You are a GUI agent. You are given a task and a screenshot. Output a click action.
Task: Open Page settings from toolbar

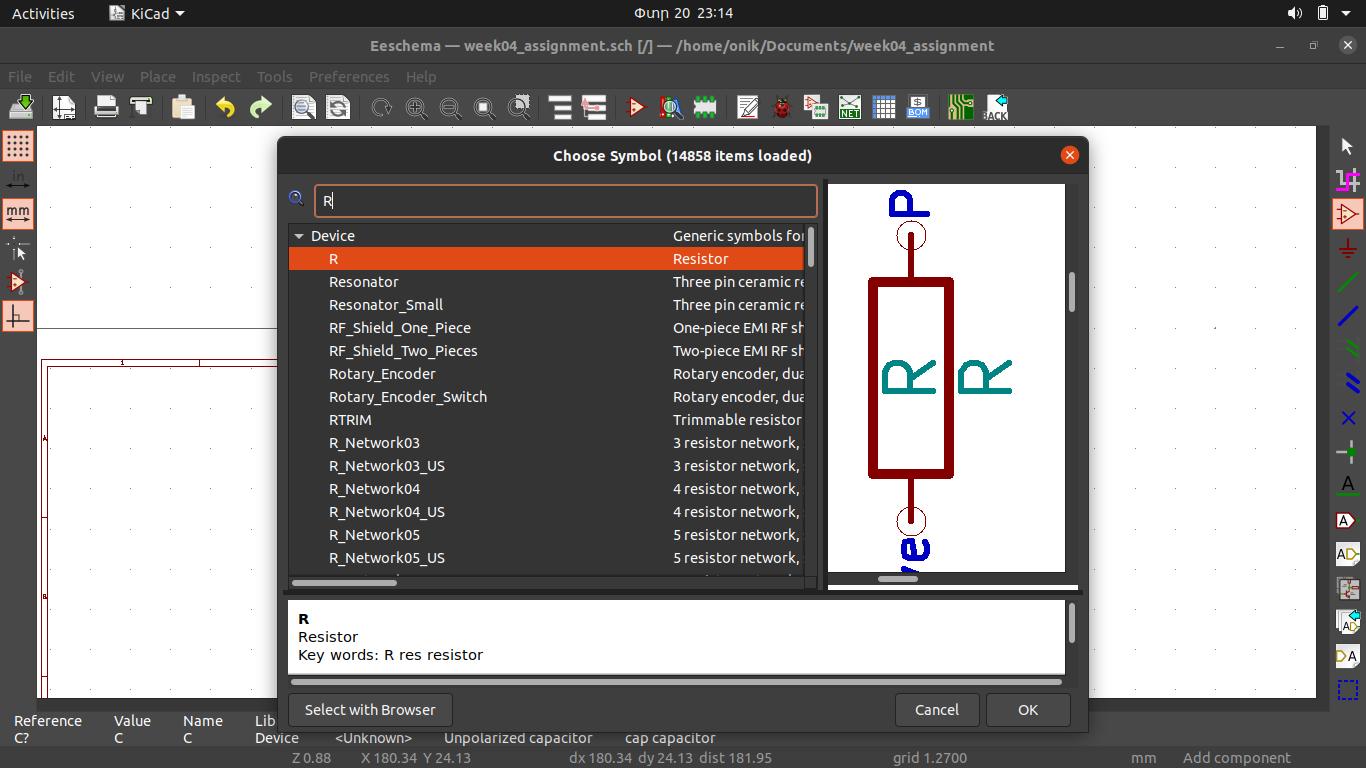point(64,107)
